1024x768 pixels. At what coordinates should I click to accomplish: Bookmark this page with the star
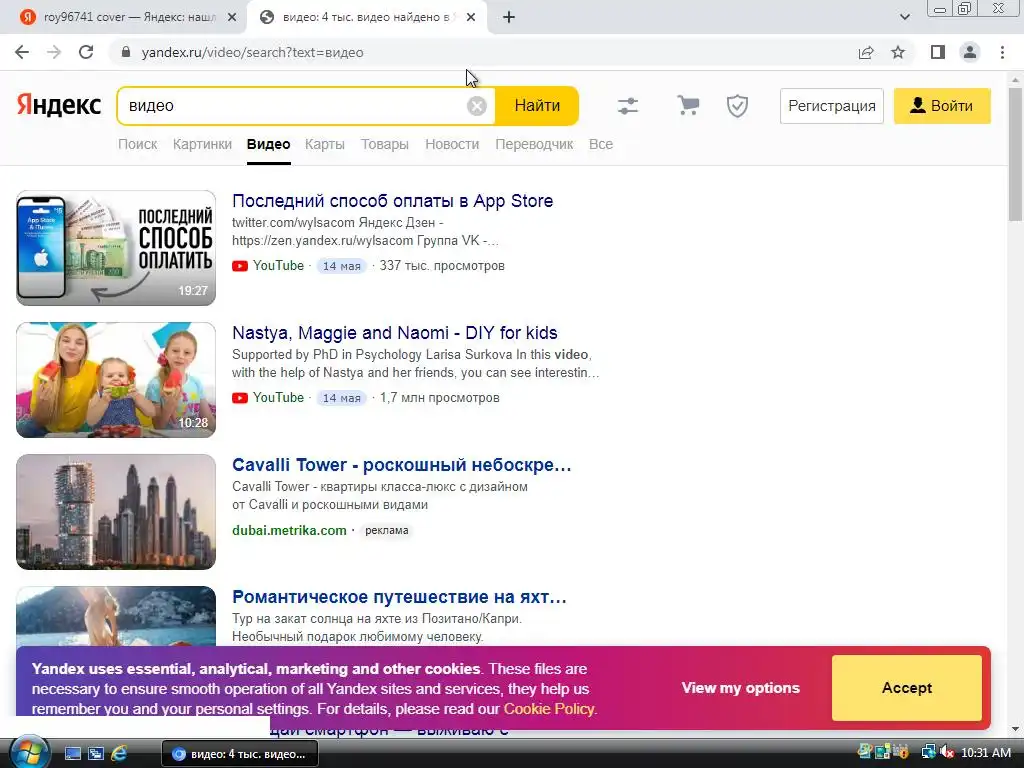898,52
